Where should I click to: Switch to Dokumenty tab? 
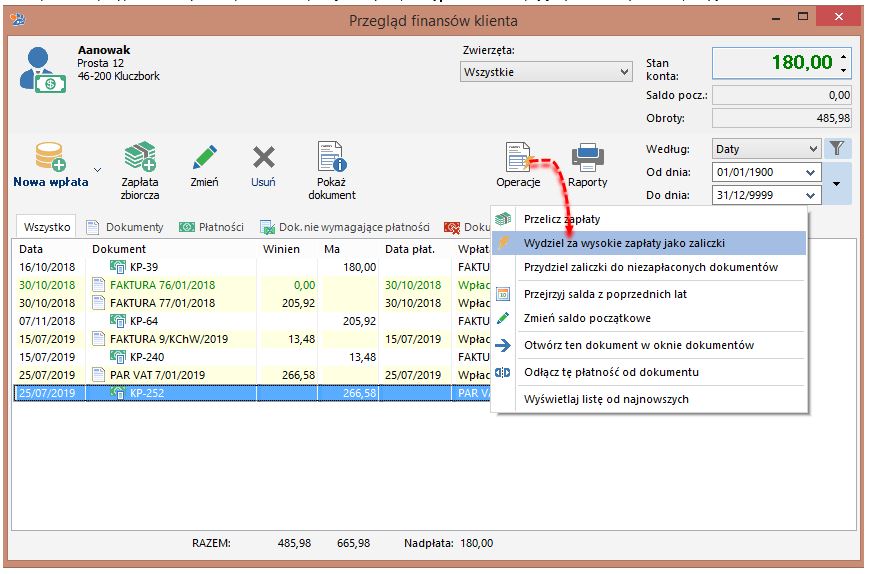coord(125,227)
